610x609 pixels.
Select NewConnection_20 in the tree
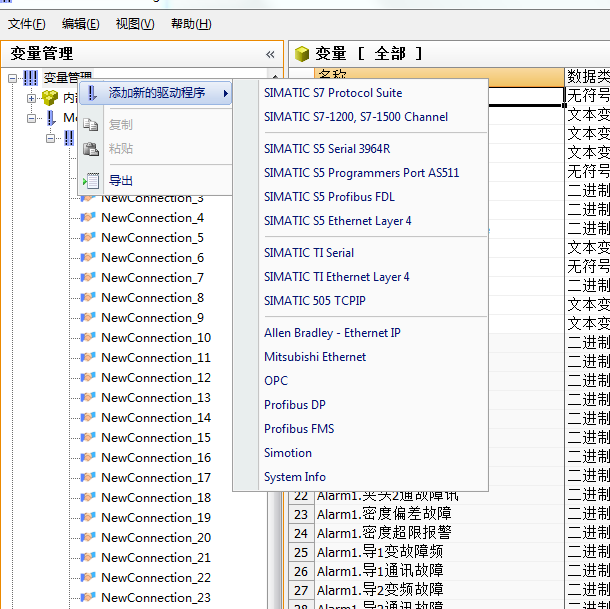coord(156,538)
